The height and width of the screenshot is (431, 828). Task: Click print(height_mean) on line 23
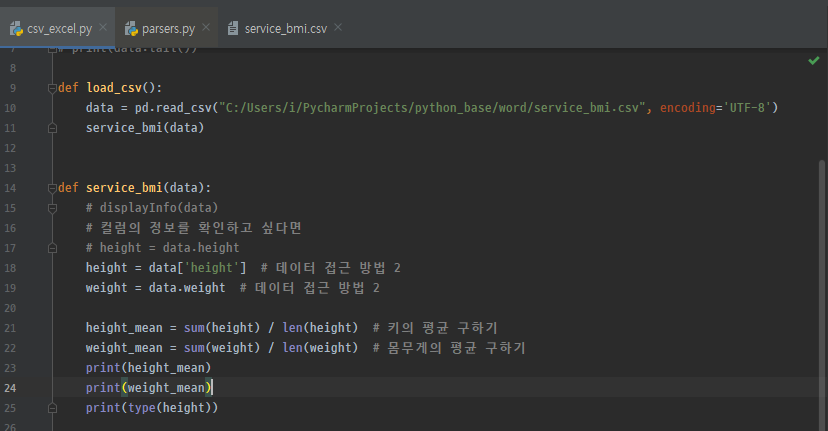(x=148, y=368)
